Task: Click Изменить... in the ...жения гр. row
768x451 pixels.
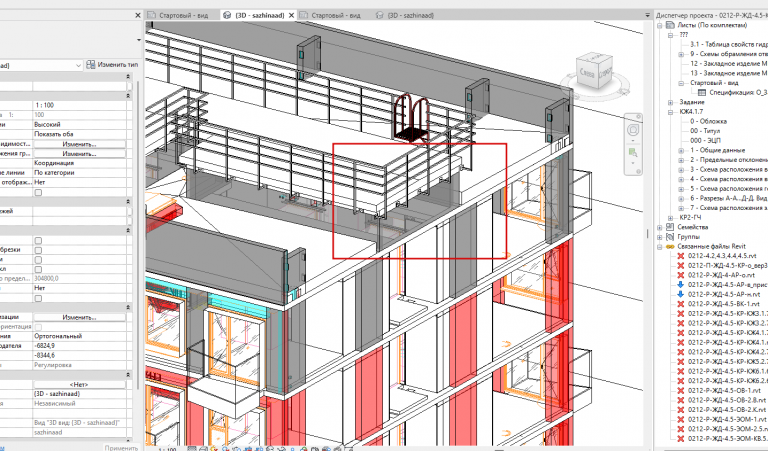Action: click(79, 154)
